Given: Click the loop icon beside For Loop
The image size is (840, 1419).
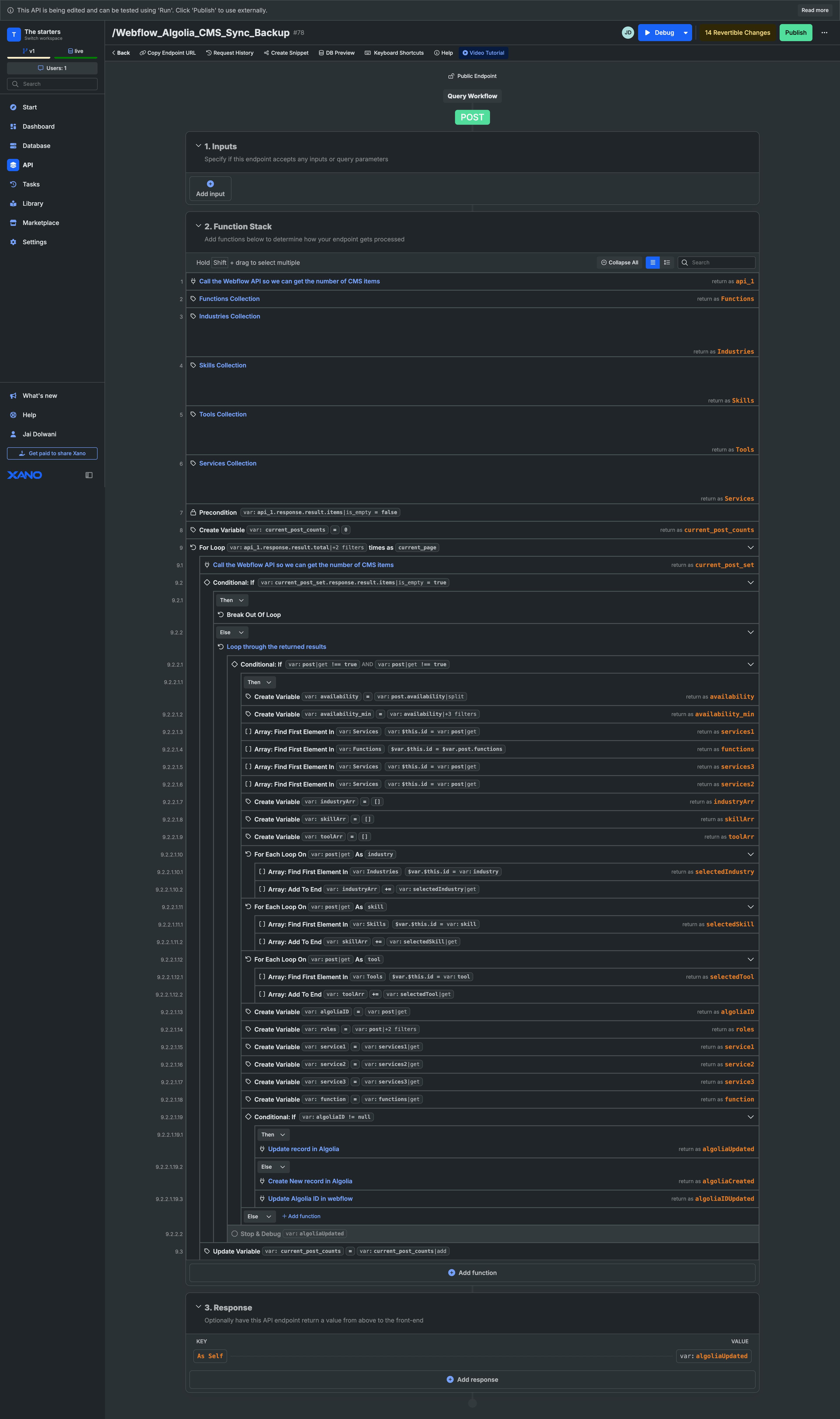Looking at the screenshot, I should point(193,548).
